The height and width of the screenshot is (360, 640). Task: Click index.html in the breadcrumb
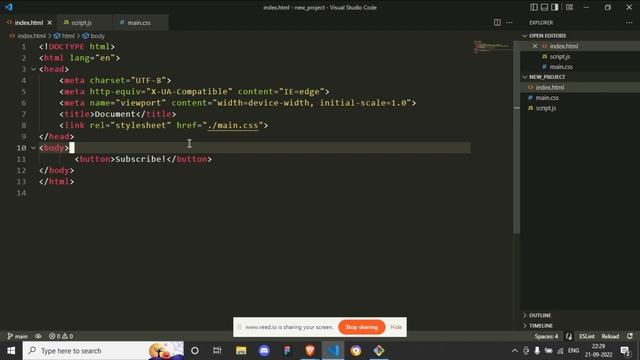pyautogui.click(x=31, y=36)
